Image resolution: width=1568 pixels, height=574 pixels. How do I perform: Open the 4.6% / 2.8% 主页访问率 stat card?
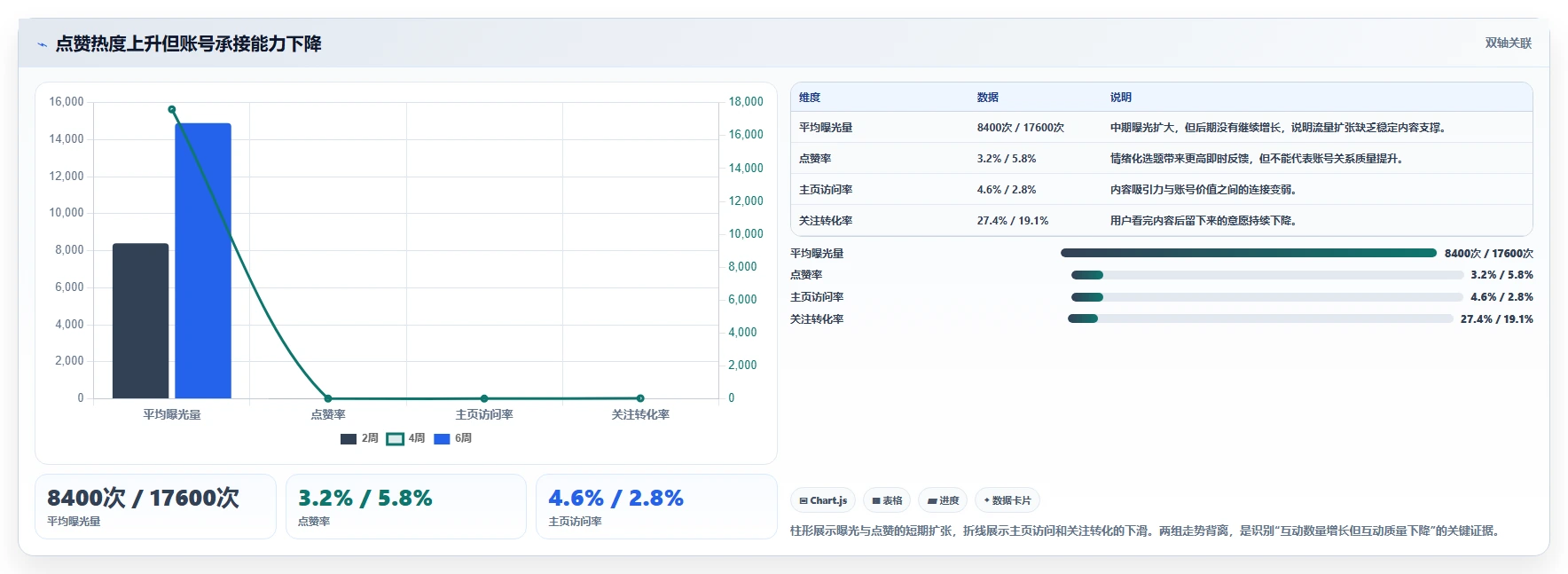click(x=656, y=507)
